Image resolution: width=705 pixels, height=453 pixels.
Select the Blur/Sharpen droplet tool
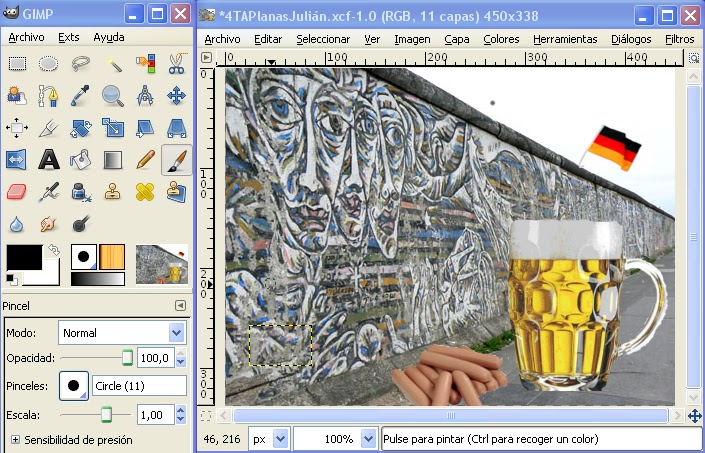click(x=17, y=224)
